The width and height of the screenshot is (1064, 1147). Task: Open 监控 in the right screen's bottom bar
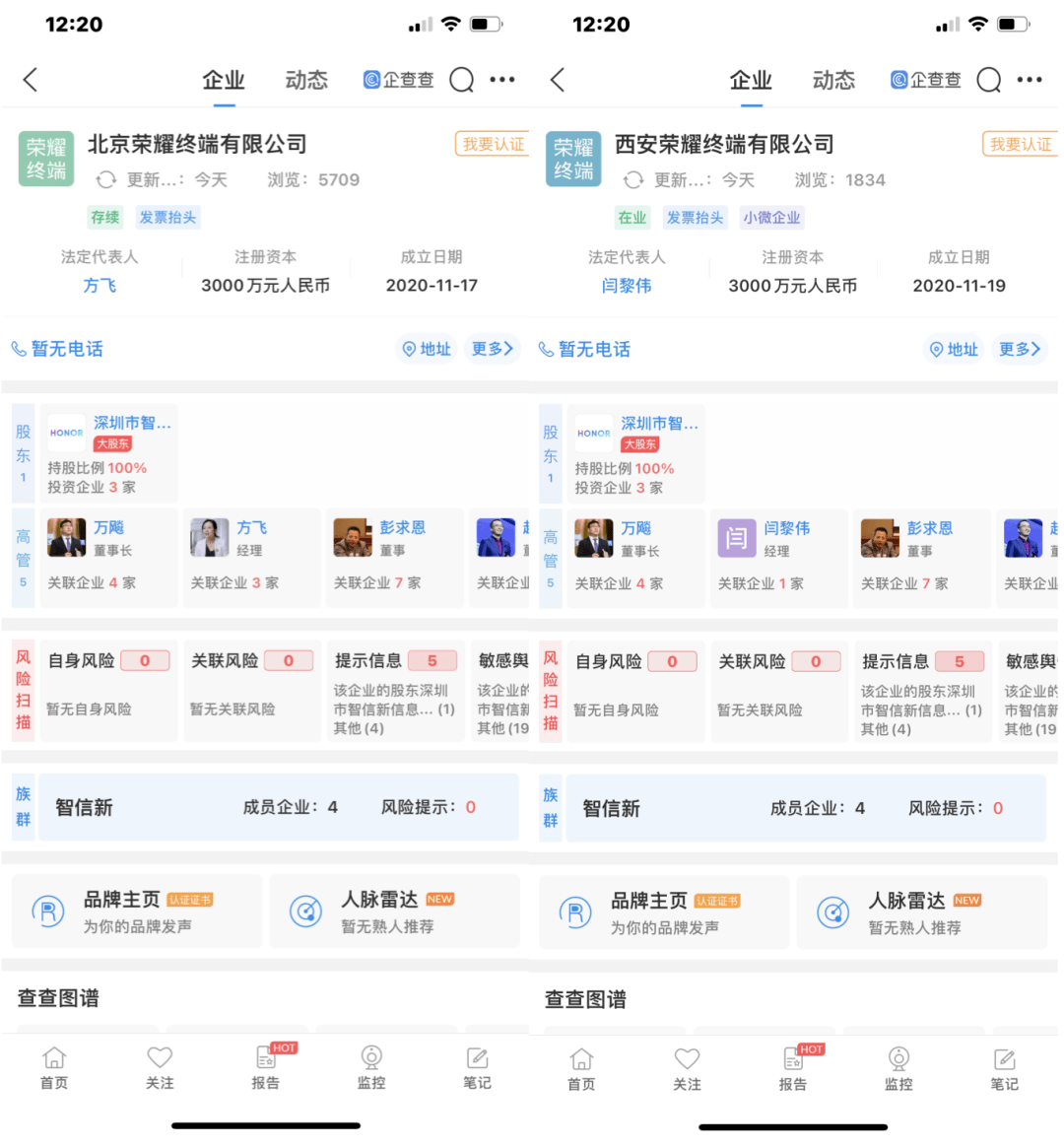pyautogui.click(x=898, y=1069)
